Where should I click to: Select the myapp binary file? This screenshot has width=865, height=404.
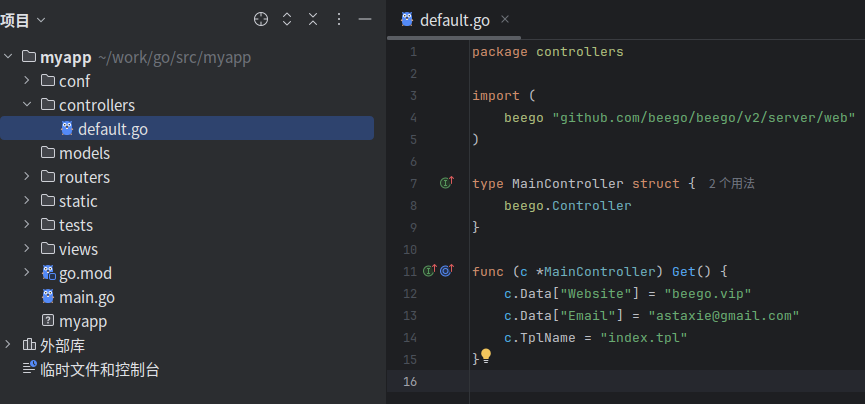(x=83, y=322)
